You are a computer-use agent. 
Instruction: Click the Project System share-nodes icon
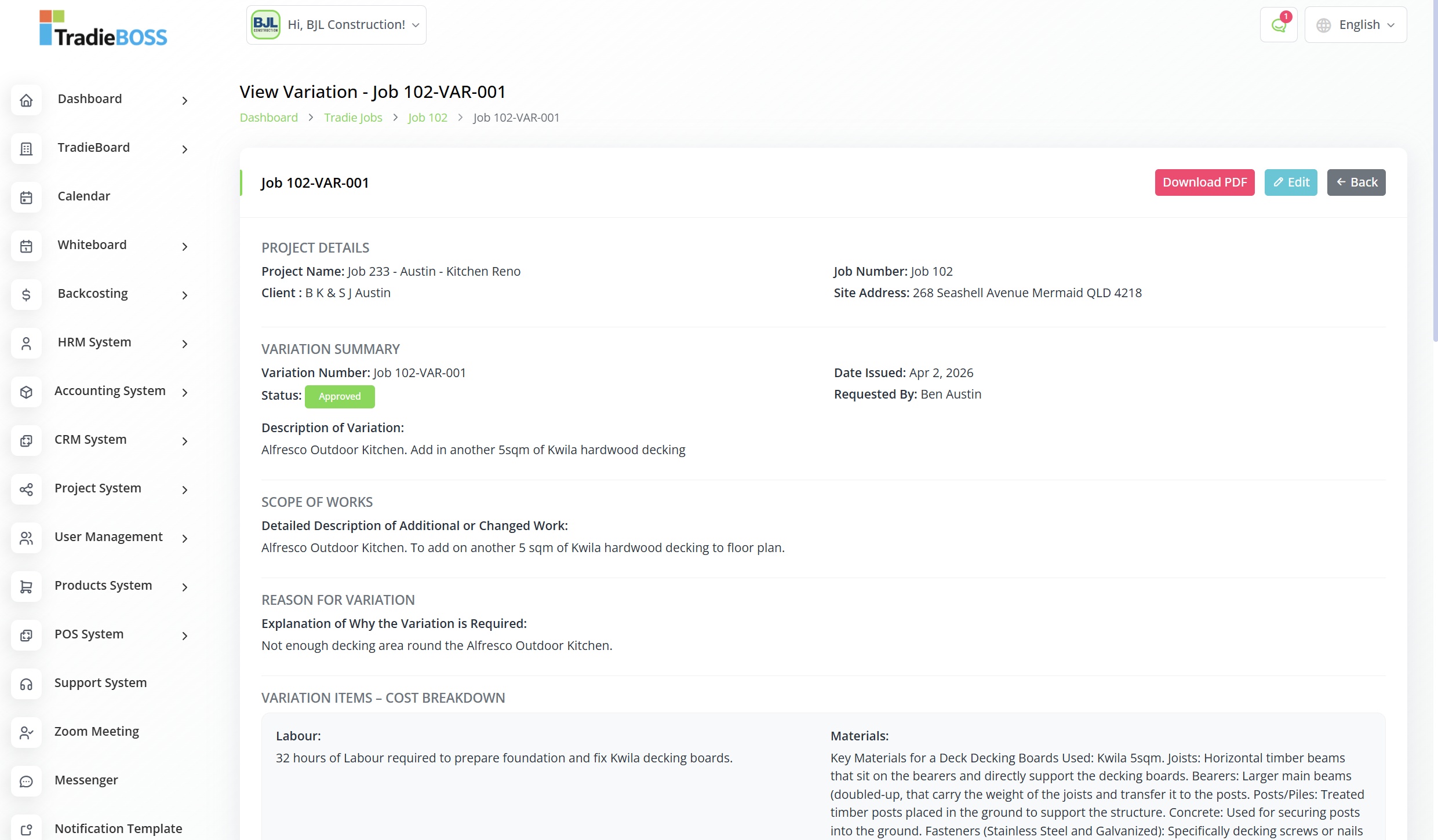26,490
